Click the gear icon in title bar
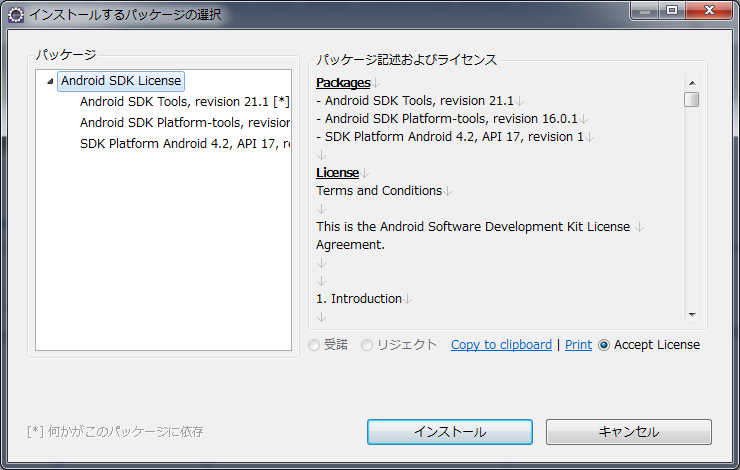 pyautogui.click(x=16, y=15)
